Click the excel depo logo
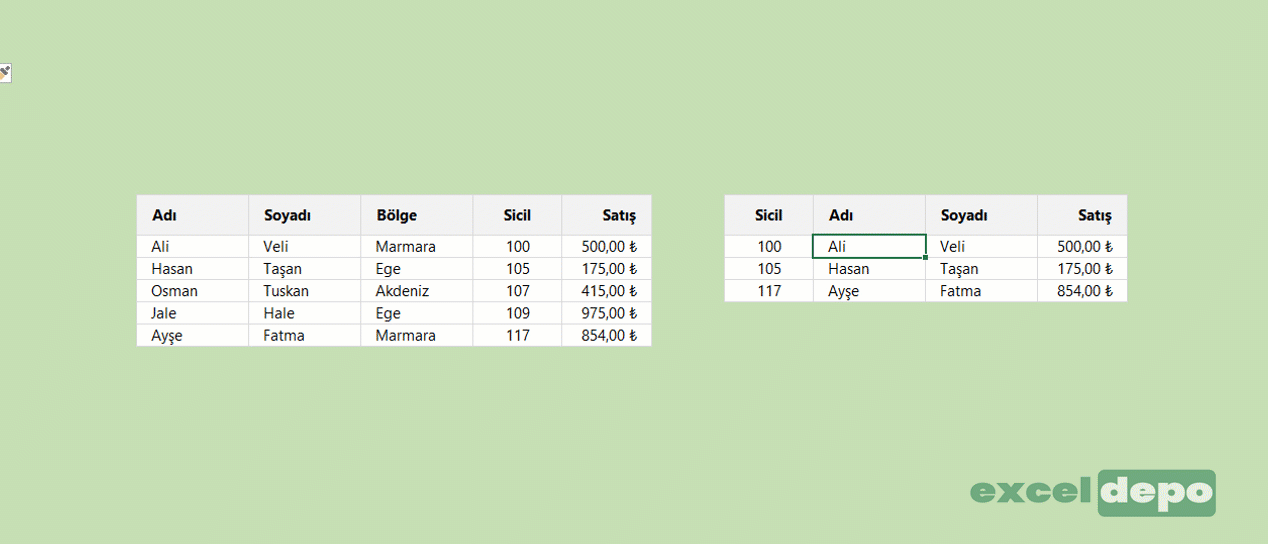This screenshot has height=544, width=1268. [x=1093, y=492]
